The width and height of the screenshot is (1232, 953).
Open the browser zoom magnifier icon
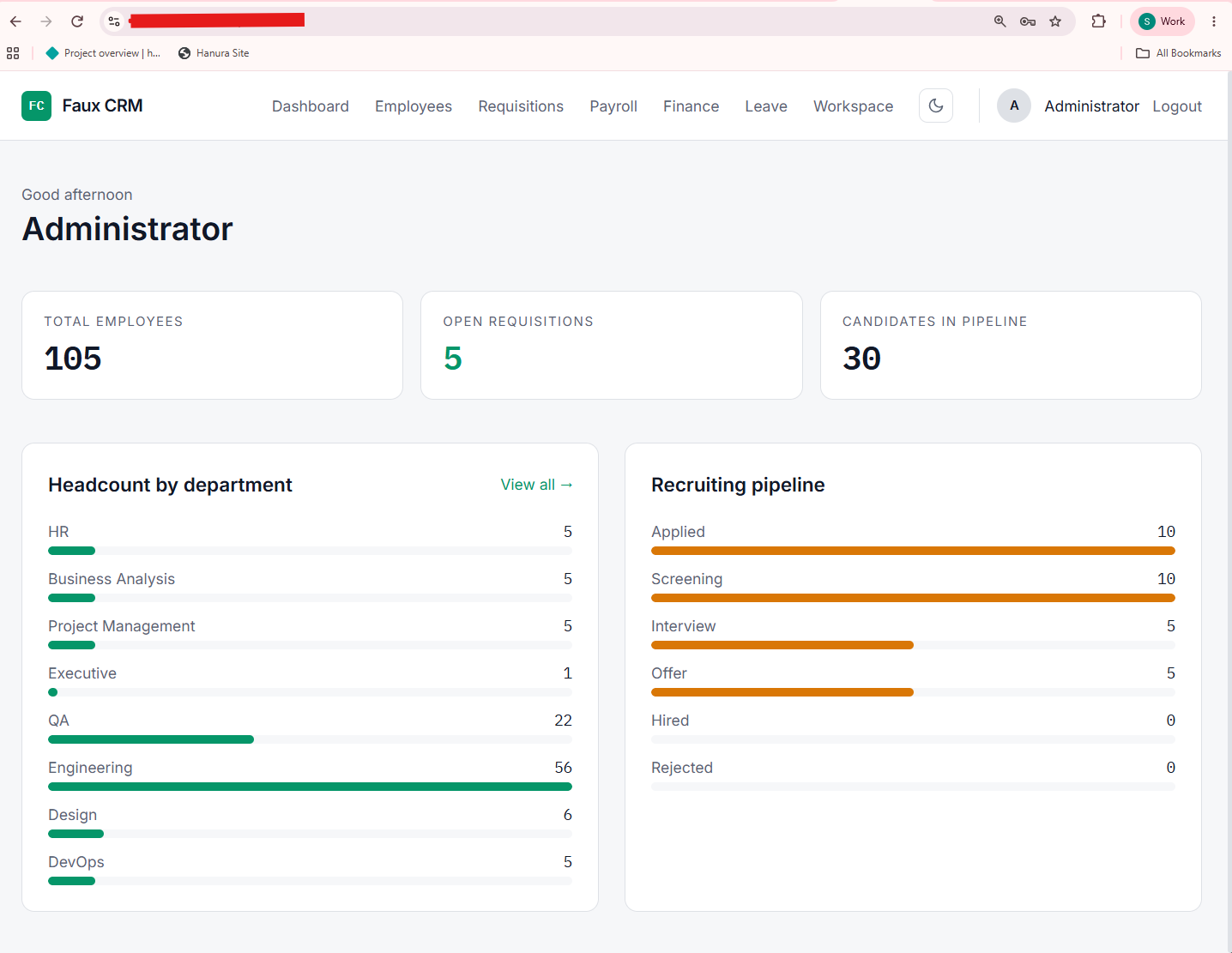tap(999, 21)
